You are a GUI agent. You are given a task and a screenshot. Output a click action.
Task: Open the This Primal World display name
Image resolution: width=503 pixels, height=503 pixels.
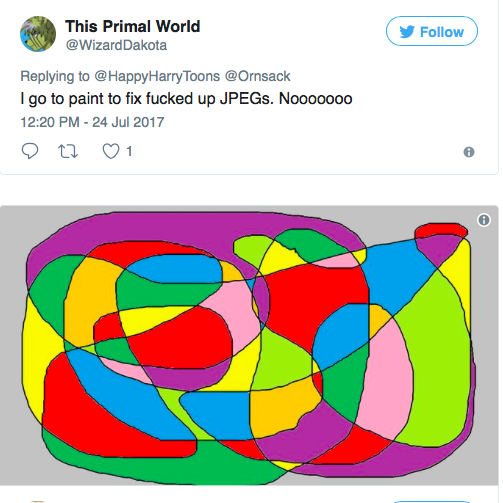133,26
